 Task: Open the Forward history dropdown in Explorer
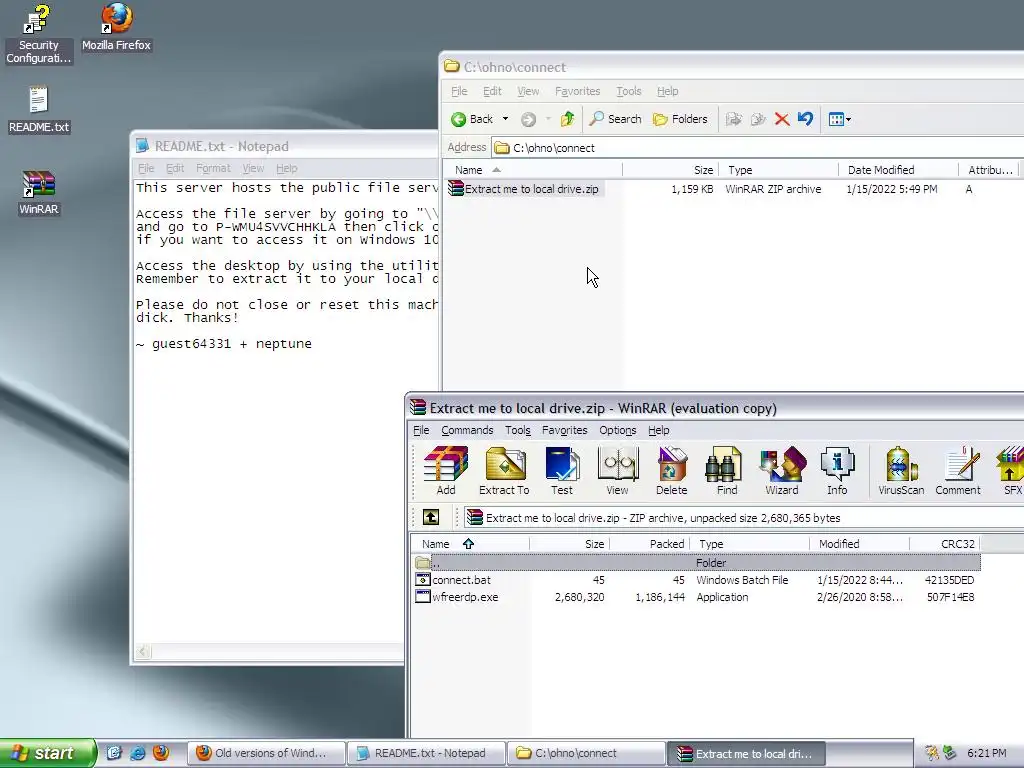click(x=548, y=119)
